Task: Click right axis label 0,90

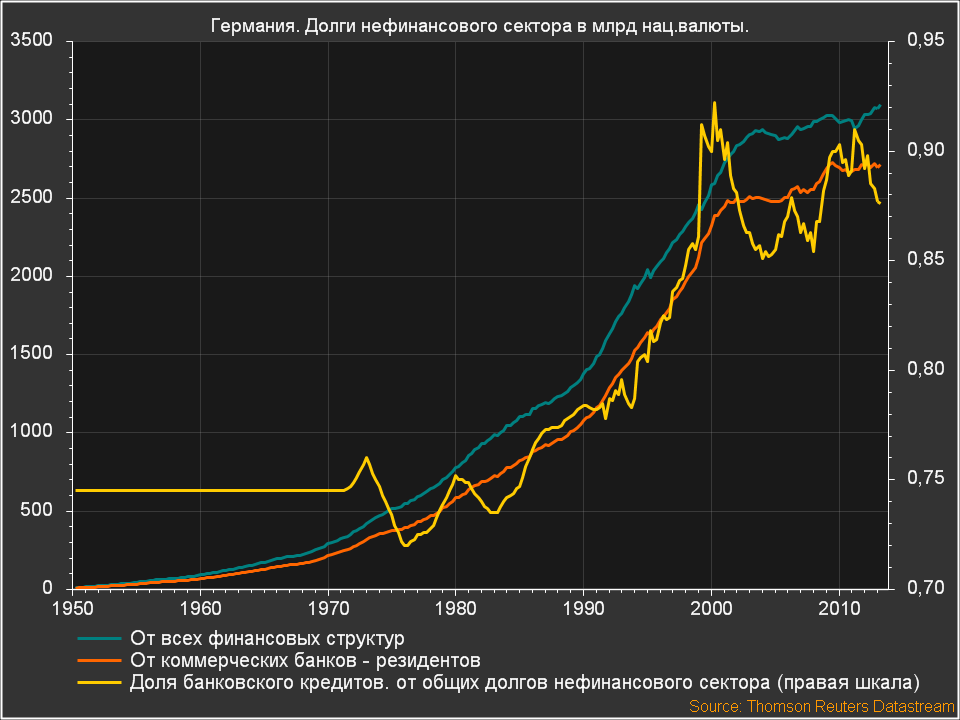Action: pyautogui.click(x=925, y=150)
